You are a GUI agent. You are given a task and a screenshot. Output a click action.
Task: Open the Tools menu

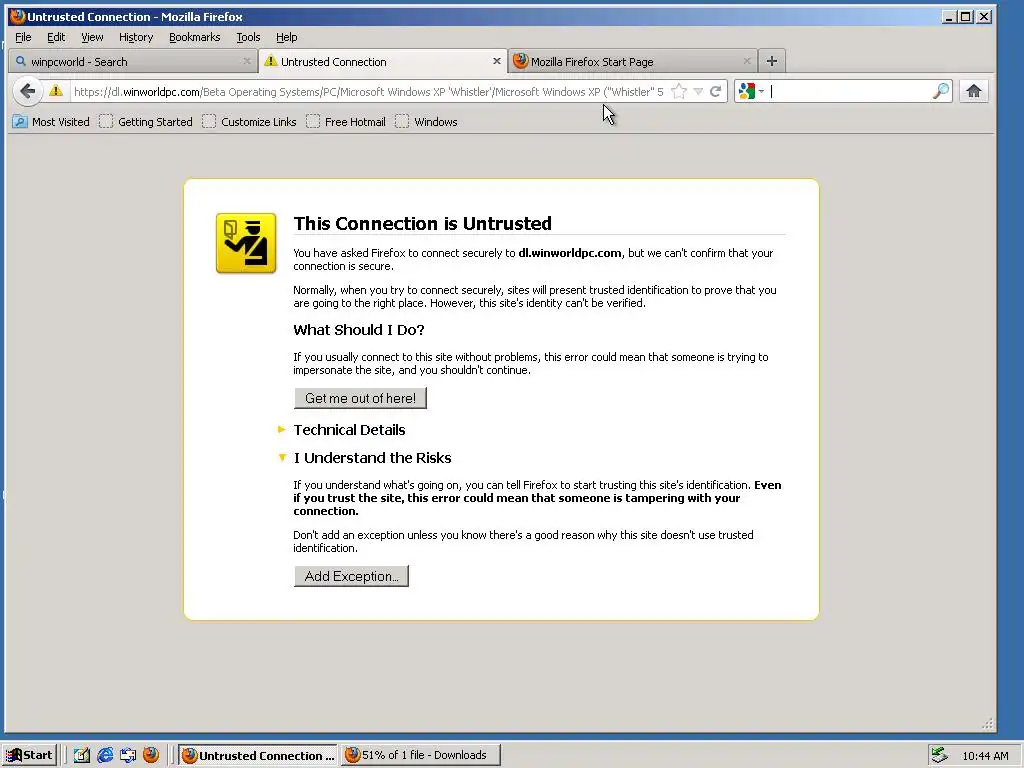[248, 37]
